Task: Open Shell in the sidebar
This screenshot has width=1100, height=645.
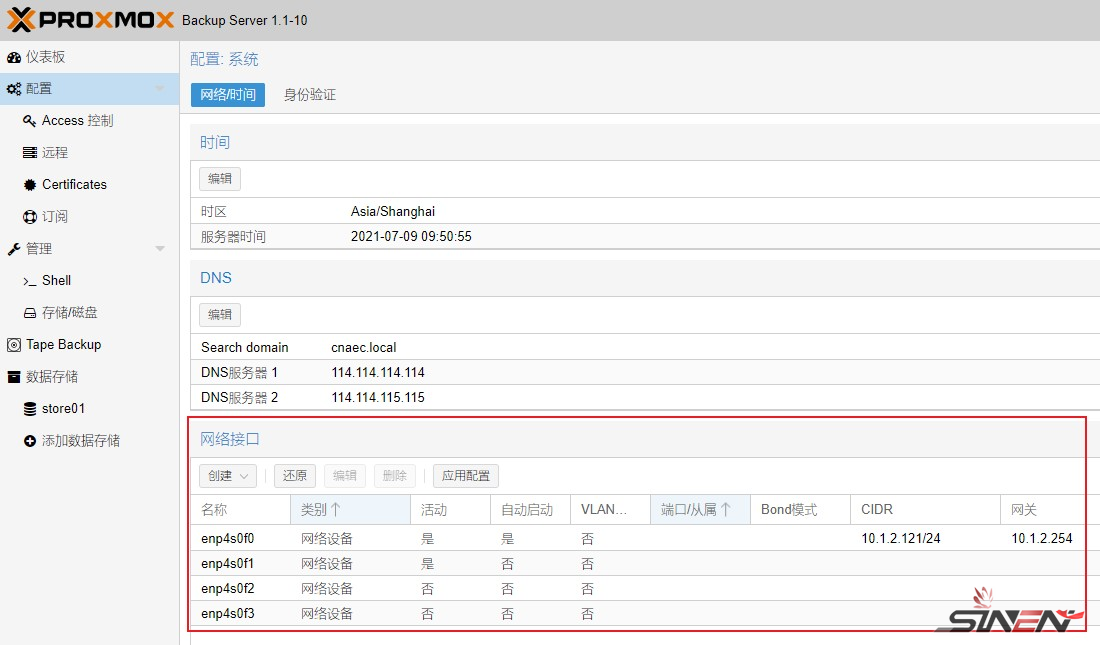Action: 90,281
